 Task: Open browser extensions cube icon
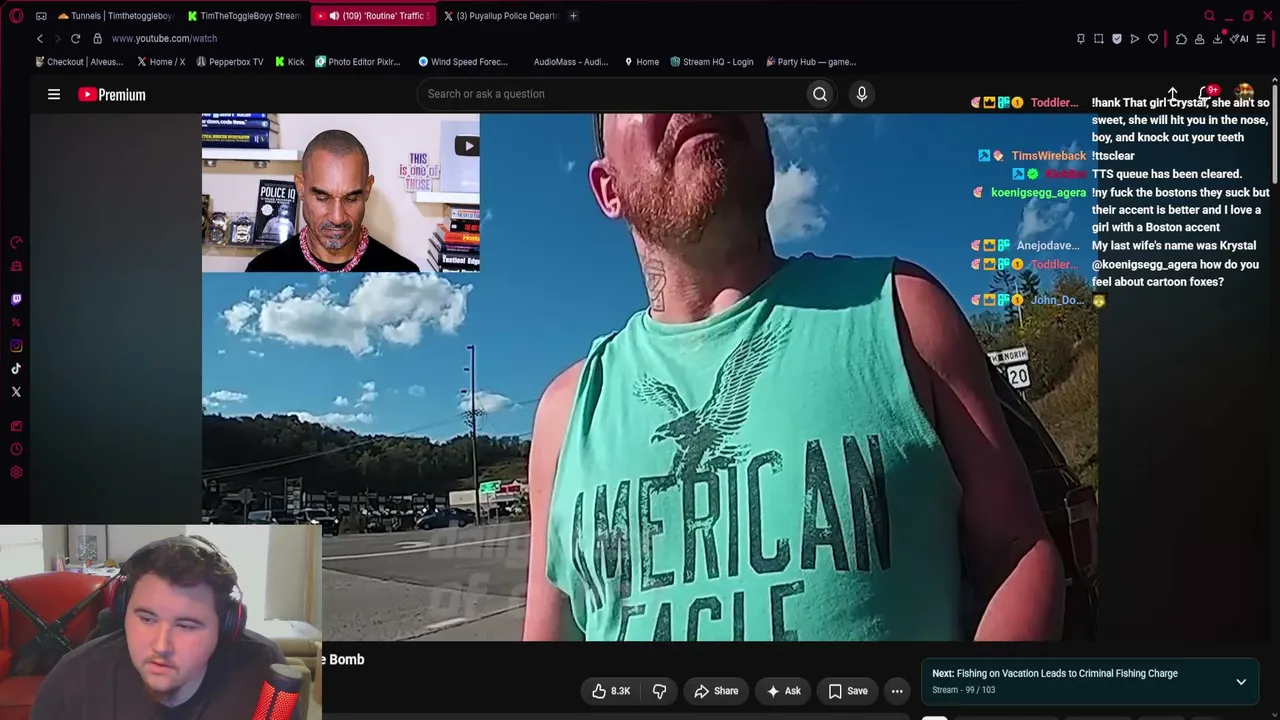[x=1181, y=39]
